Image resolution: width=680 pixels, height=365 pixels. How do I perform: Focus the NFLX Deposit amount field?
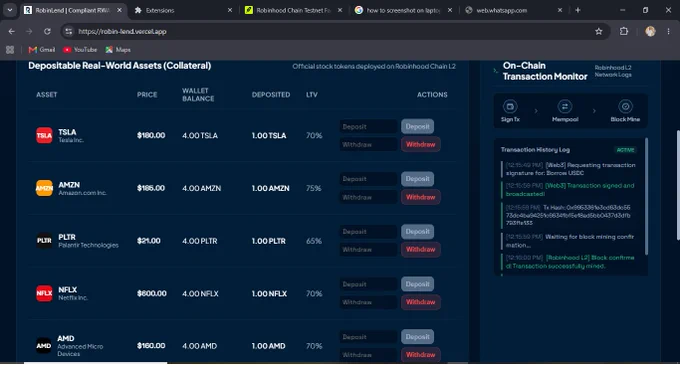tap(368, 284)
